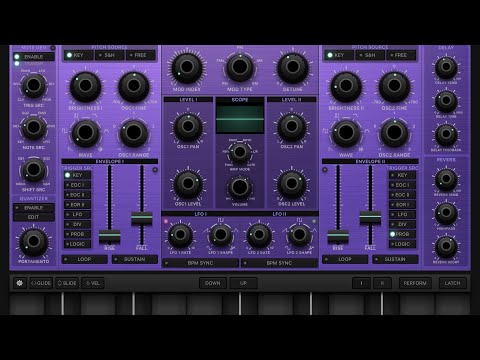Select S&H pitch source for oscillator 2
The image size is (480, 360).
[370, 55]
